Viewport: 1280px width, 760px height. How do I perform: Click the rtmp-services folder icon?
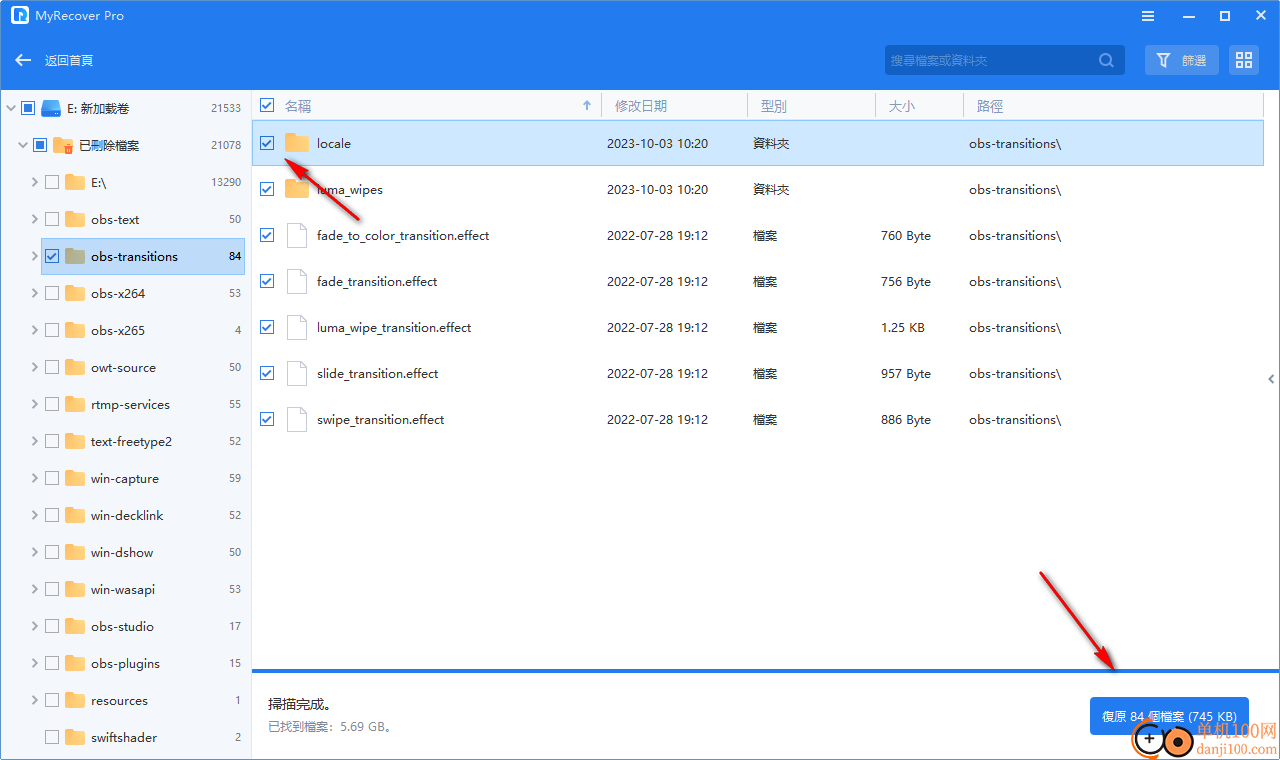(x=75, y=404)
